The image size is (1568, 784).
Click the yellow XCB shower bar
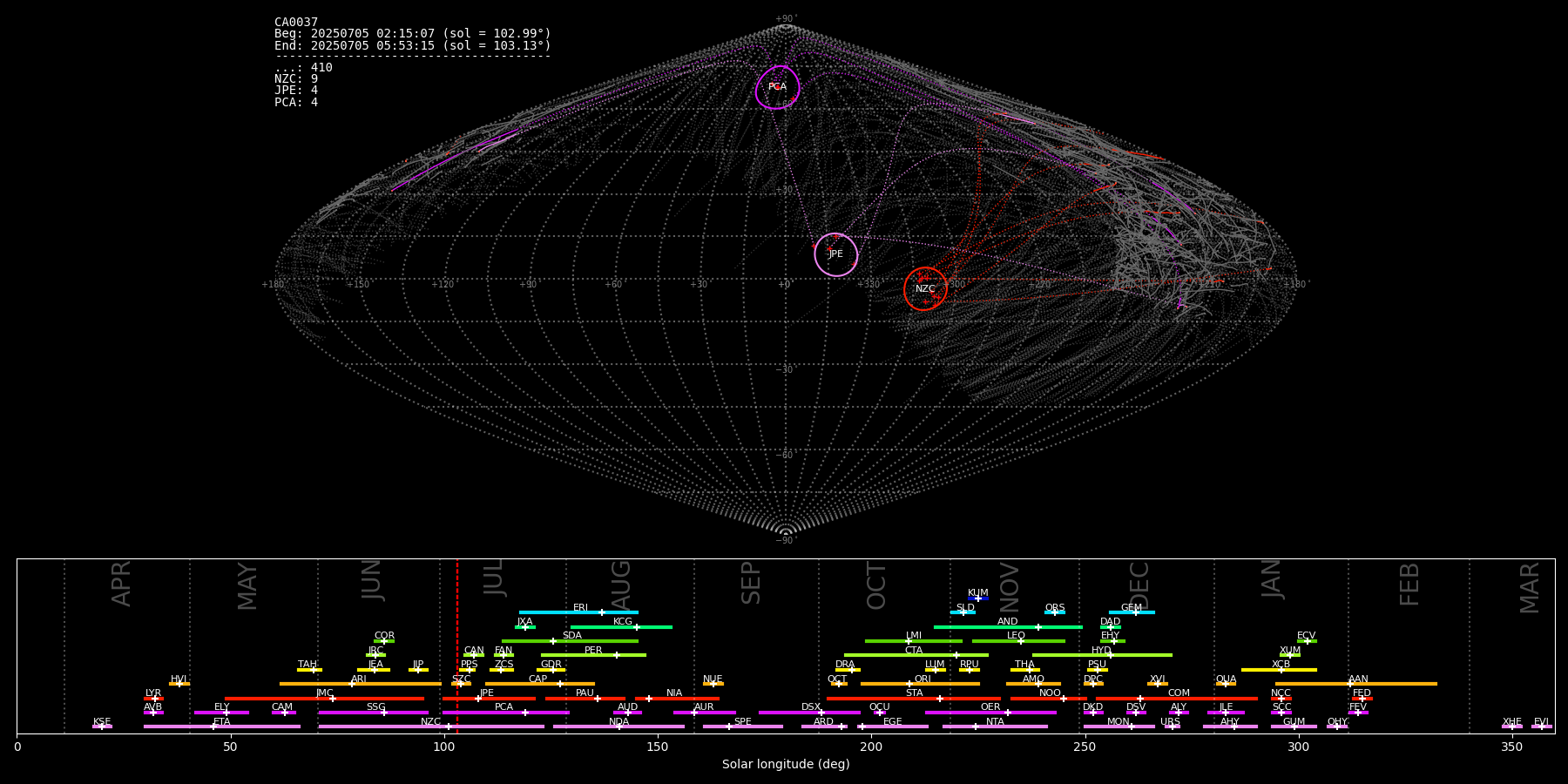pyautogui.click(x=1279, y=670)
